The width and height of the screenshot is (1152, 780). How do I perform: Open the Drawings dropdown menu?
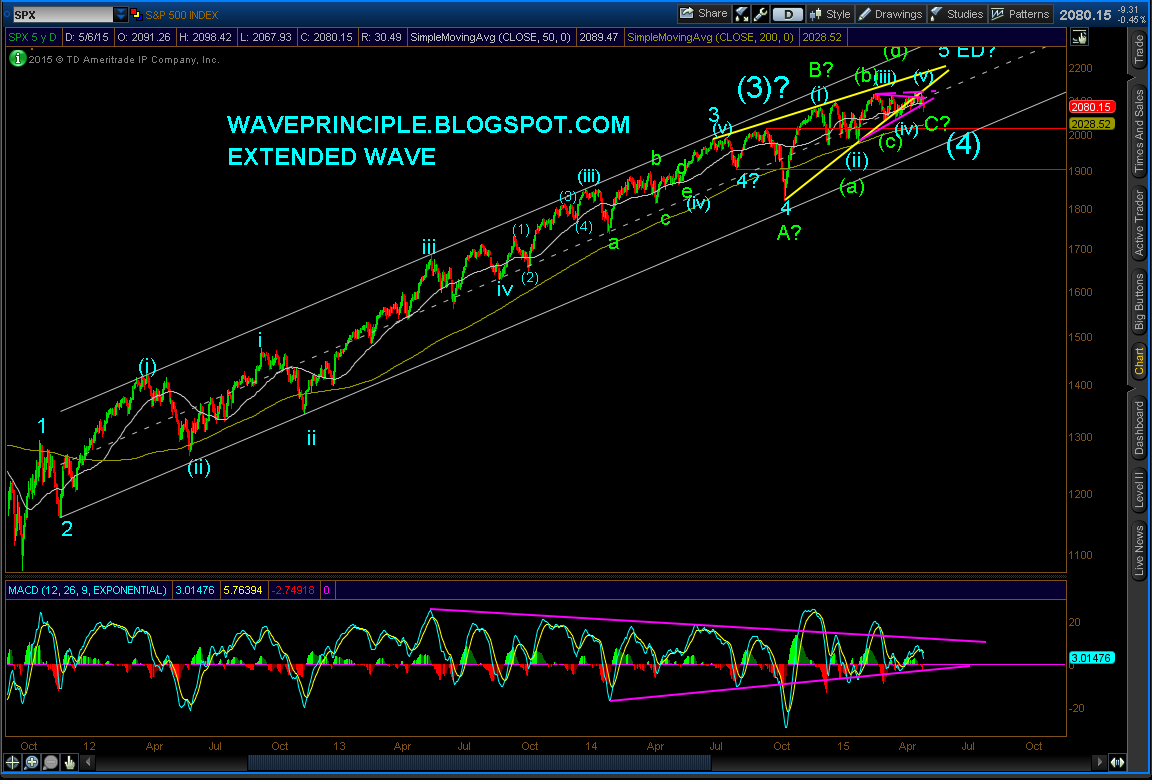(x=890, y=14)
